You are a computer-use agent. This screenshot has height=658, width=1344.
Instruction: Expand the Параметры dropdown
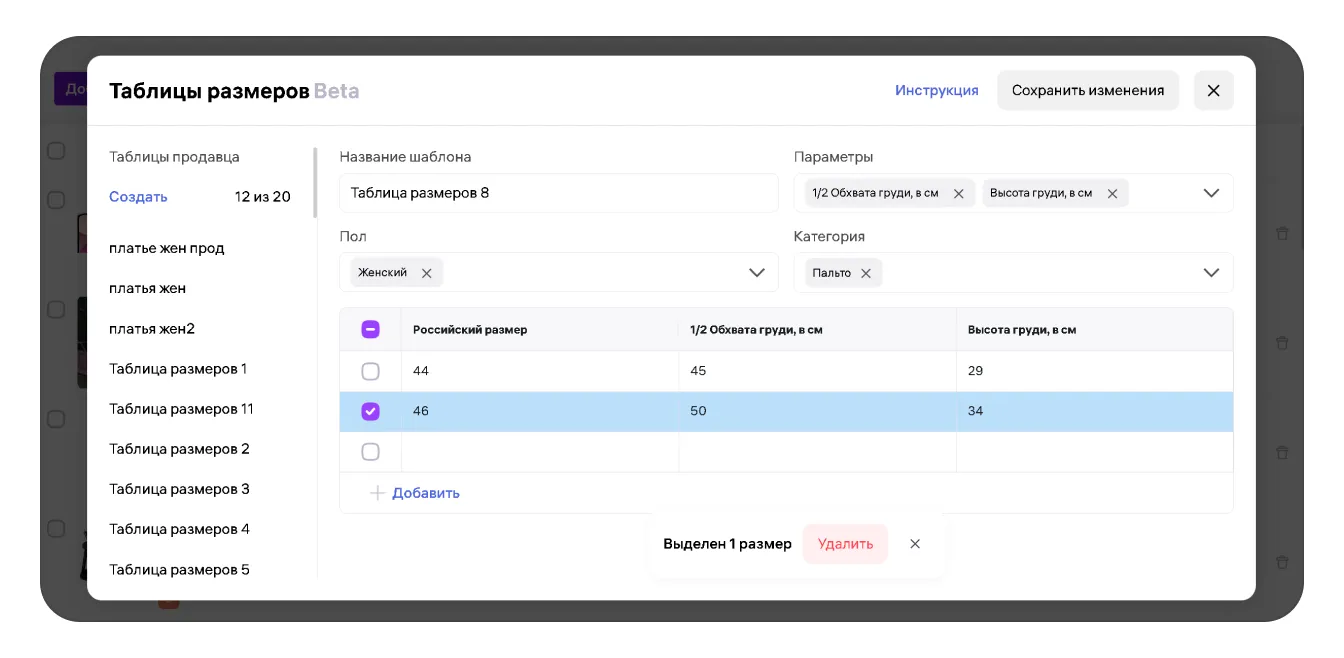coord(1211,193)
